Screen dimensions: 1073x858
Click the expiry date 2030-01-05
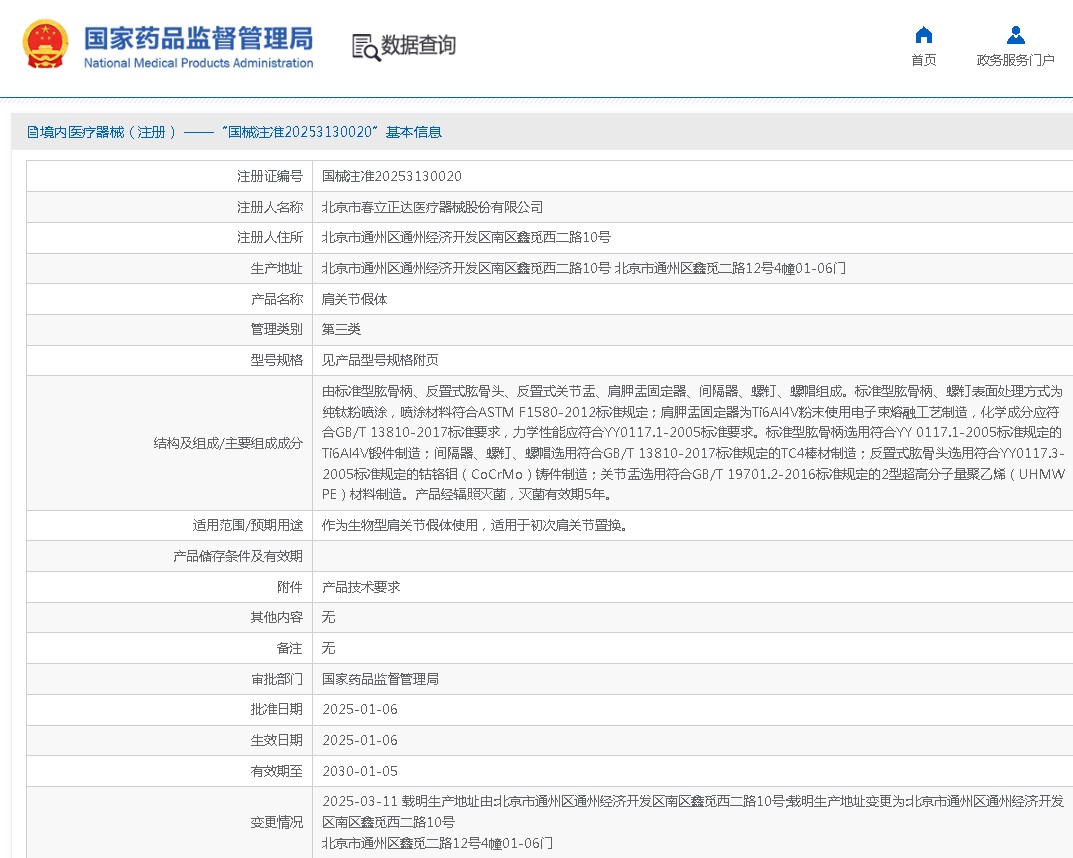click(x=360, y=771)
